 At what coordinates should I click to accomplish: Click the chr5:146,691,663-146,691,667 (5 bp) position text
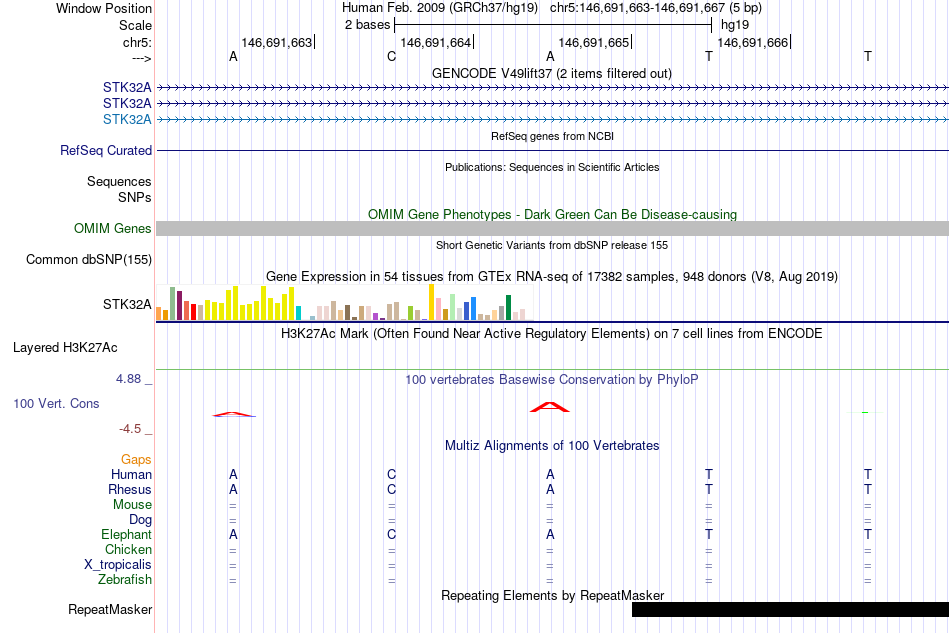(656, 8)
